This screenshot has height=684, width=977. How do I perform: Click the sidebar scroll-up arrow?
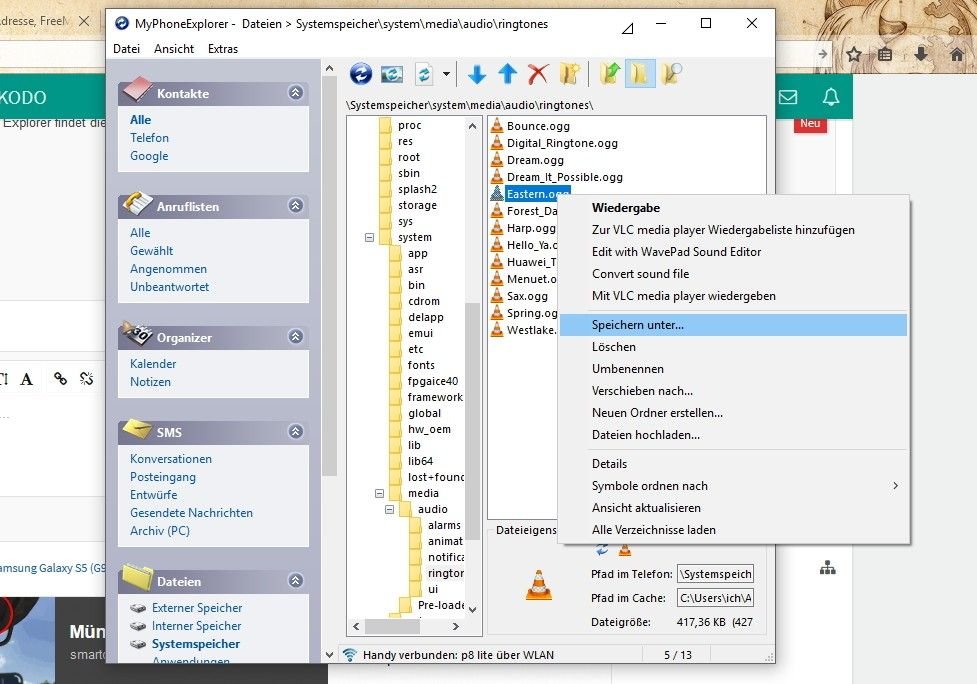tap(330, 69)
